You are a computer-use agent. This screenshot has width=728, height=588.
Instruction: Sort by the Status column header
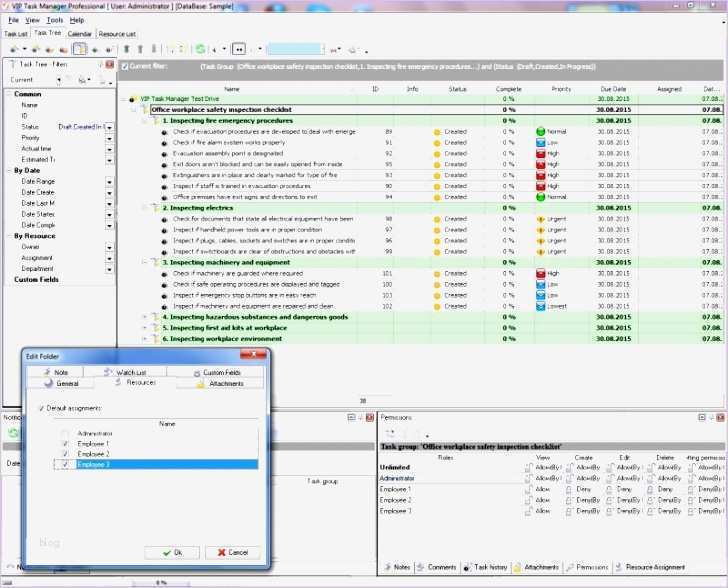pos(457,89)
